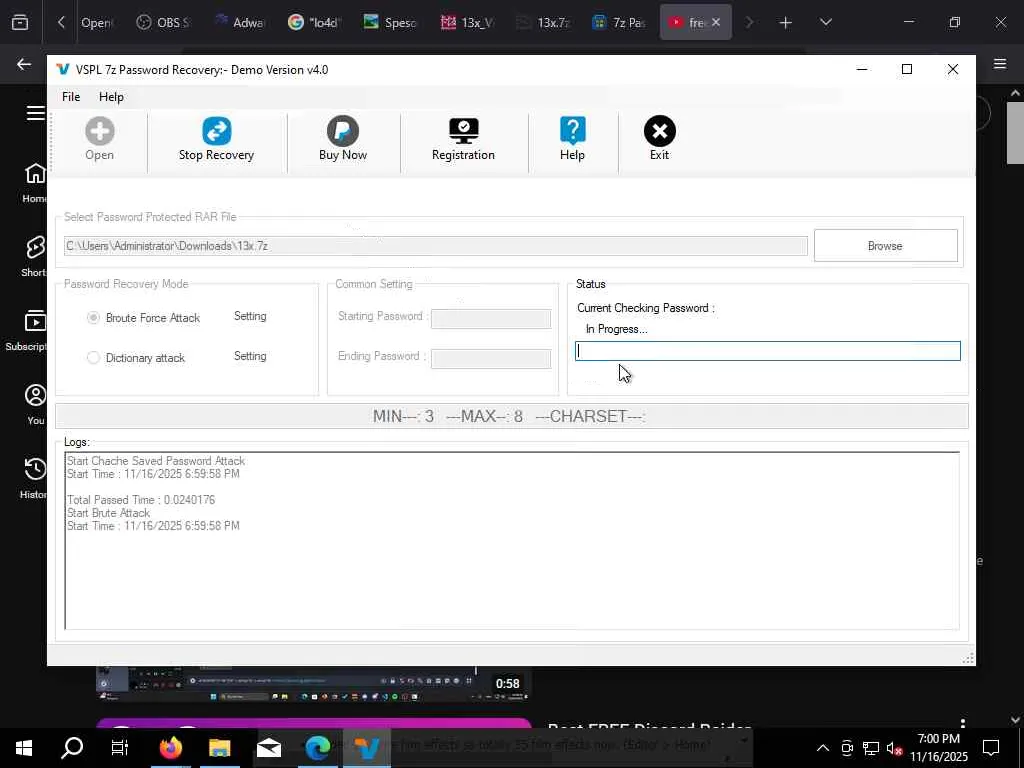Open a new browser tab
Viewport: 1024px width, 768px height.
click(x=785, y=23)
